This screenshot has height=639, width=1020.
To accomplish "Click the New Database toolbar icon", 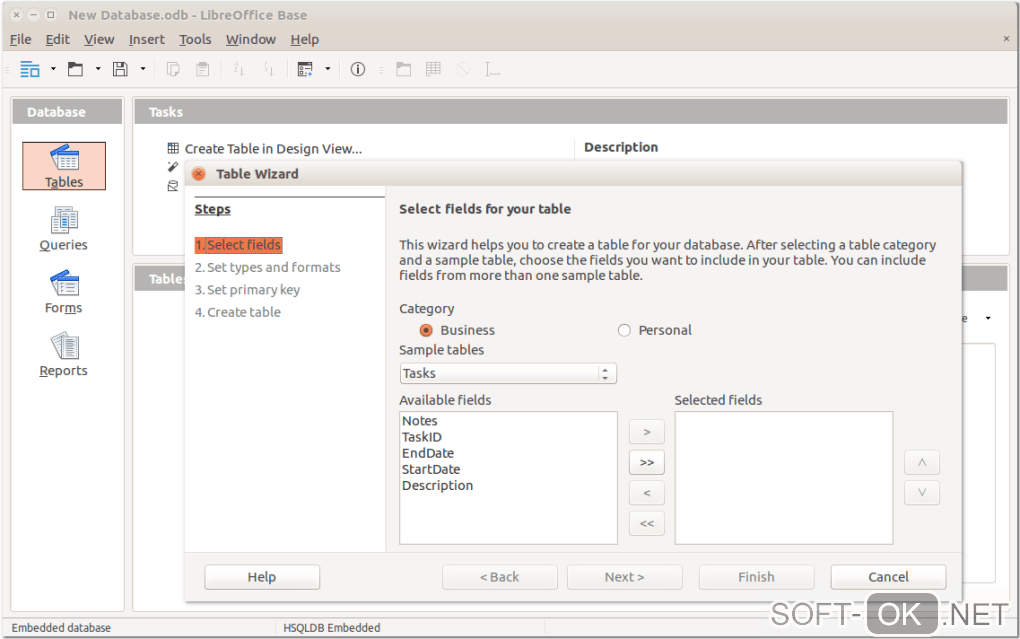I will point(30,69).
